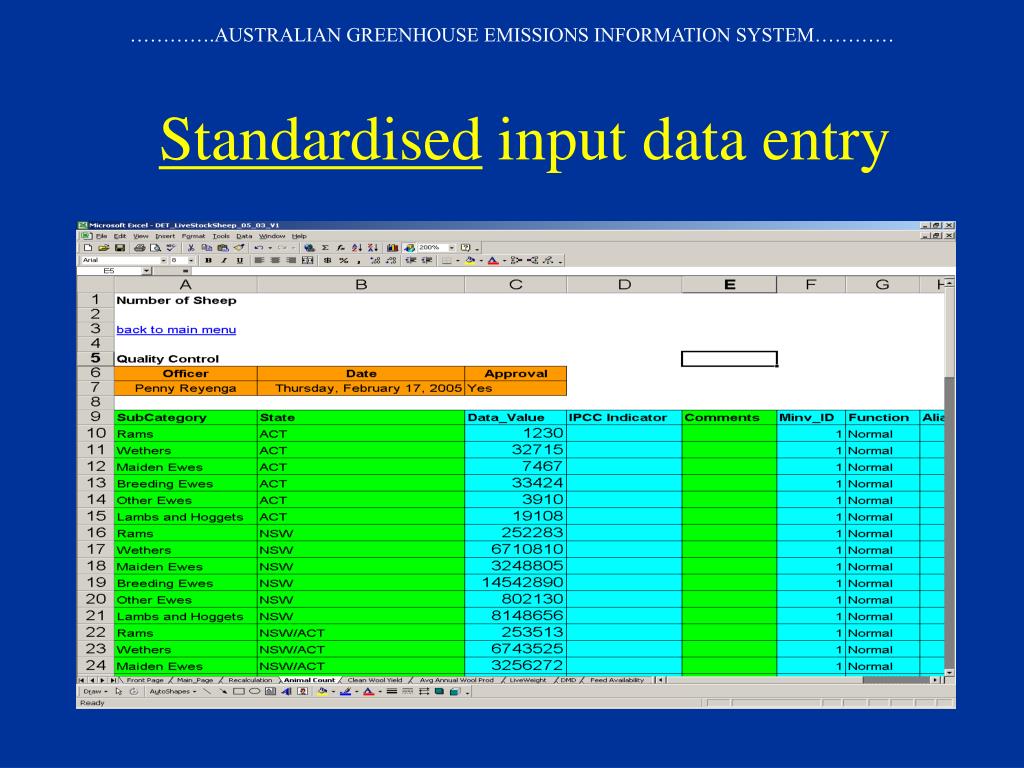
Task: Switch to the Recalculation sheet tab
Action: [x=250, y=680]
